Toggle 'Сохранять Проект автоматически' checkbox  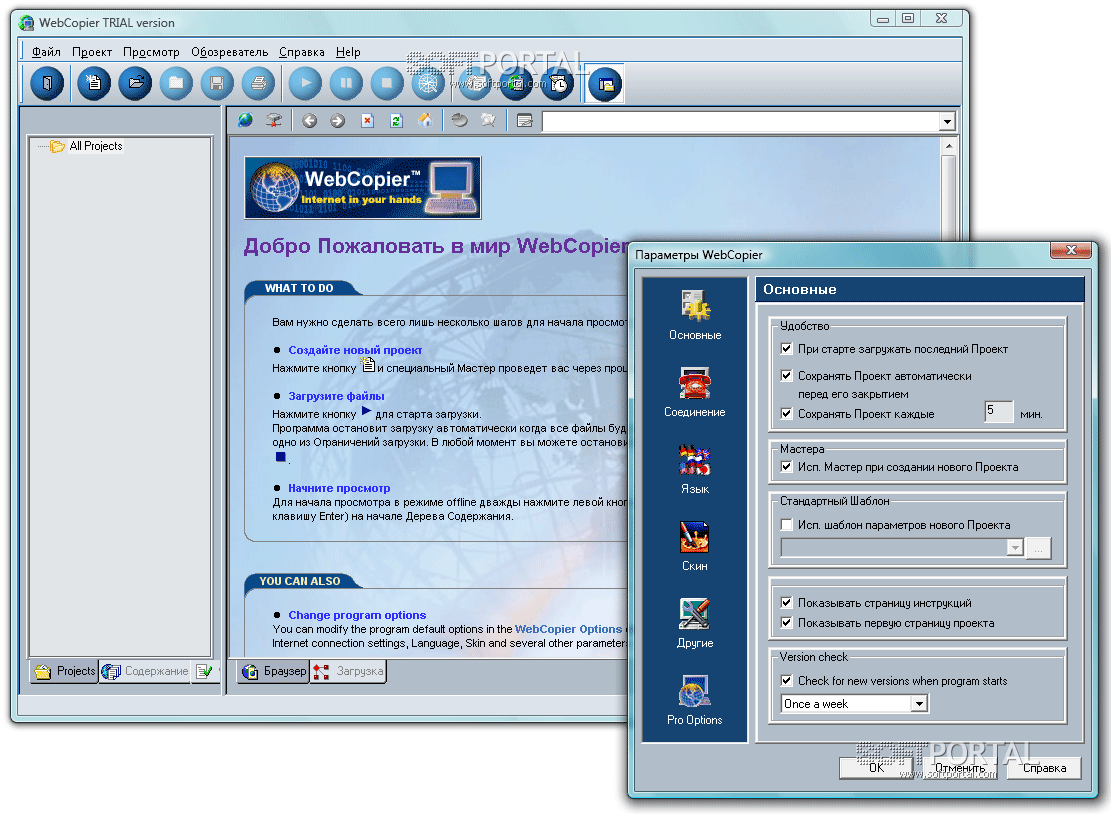pyautogui.click(x=786, y=375)
